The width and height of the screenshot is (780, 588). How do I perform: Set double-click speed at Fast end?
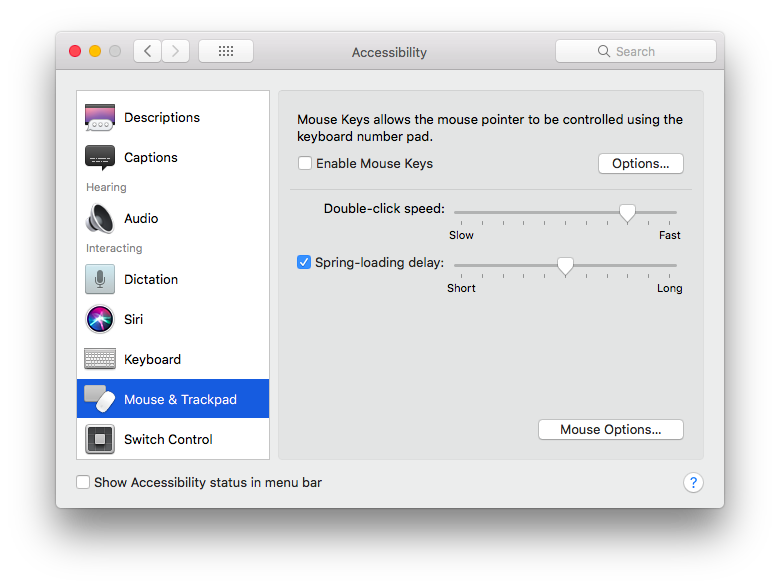click(x=670, y=212)
